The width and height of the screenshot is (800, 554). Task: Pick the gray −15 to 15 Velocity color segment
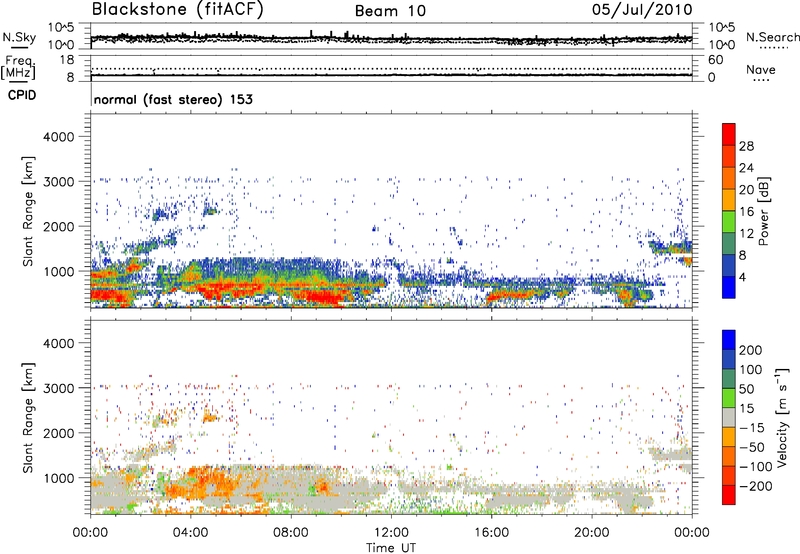(x=729, y=417)
